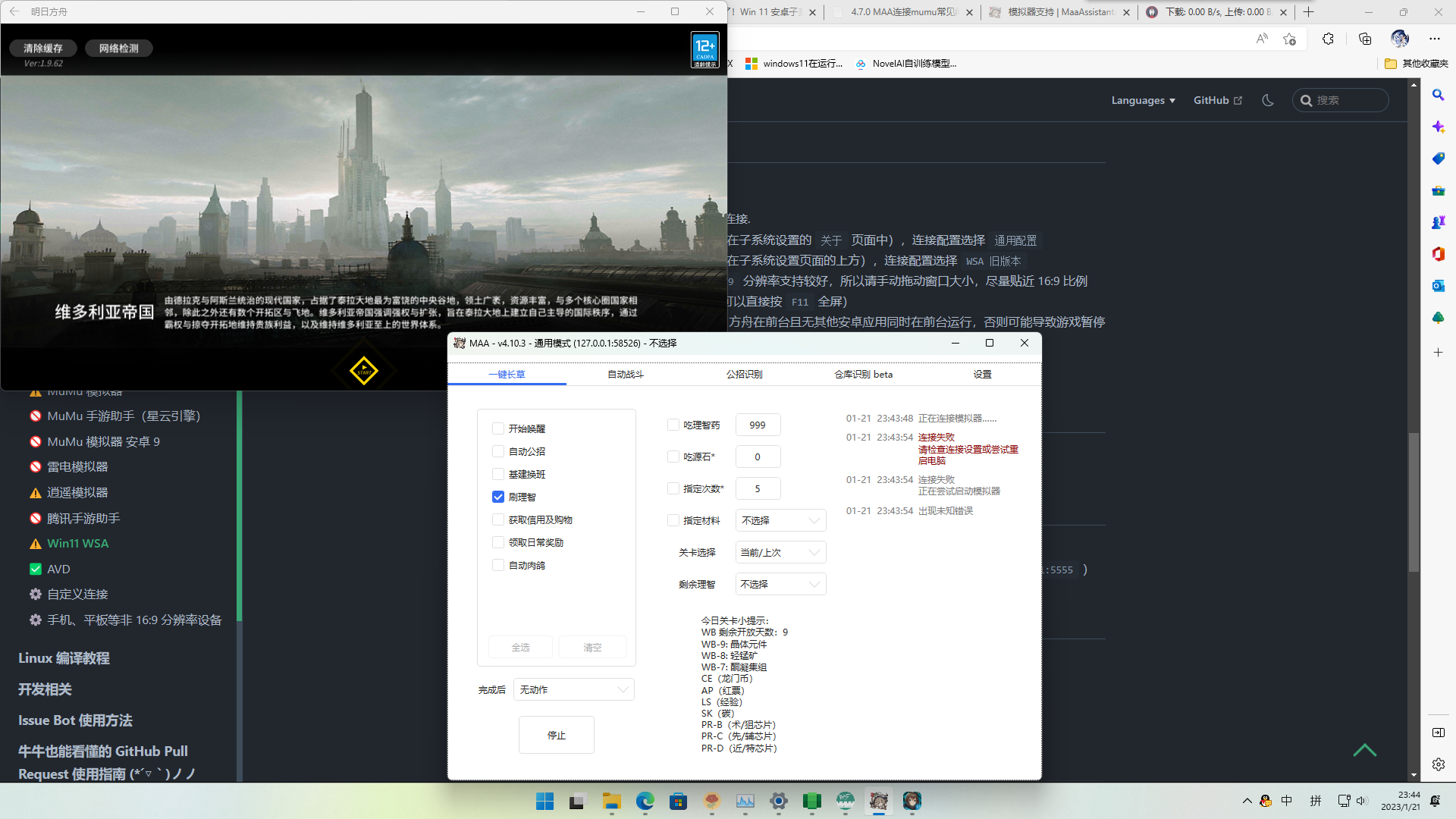1456x819 pixels.
Task: Open the Languages dropdown menu
Action: pyautogui.click(x=1143, y=100)
